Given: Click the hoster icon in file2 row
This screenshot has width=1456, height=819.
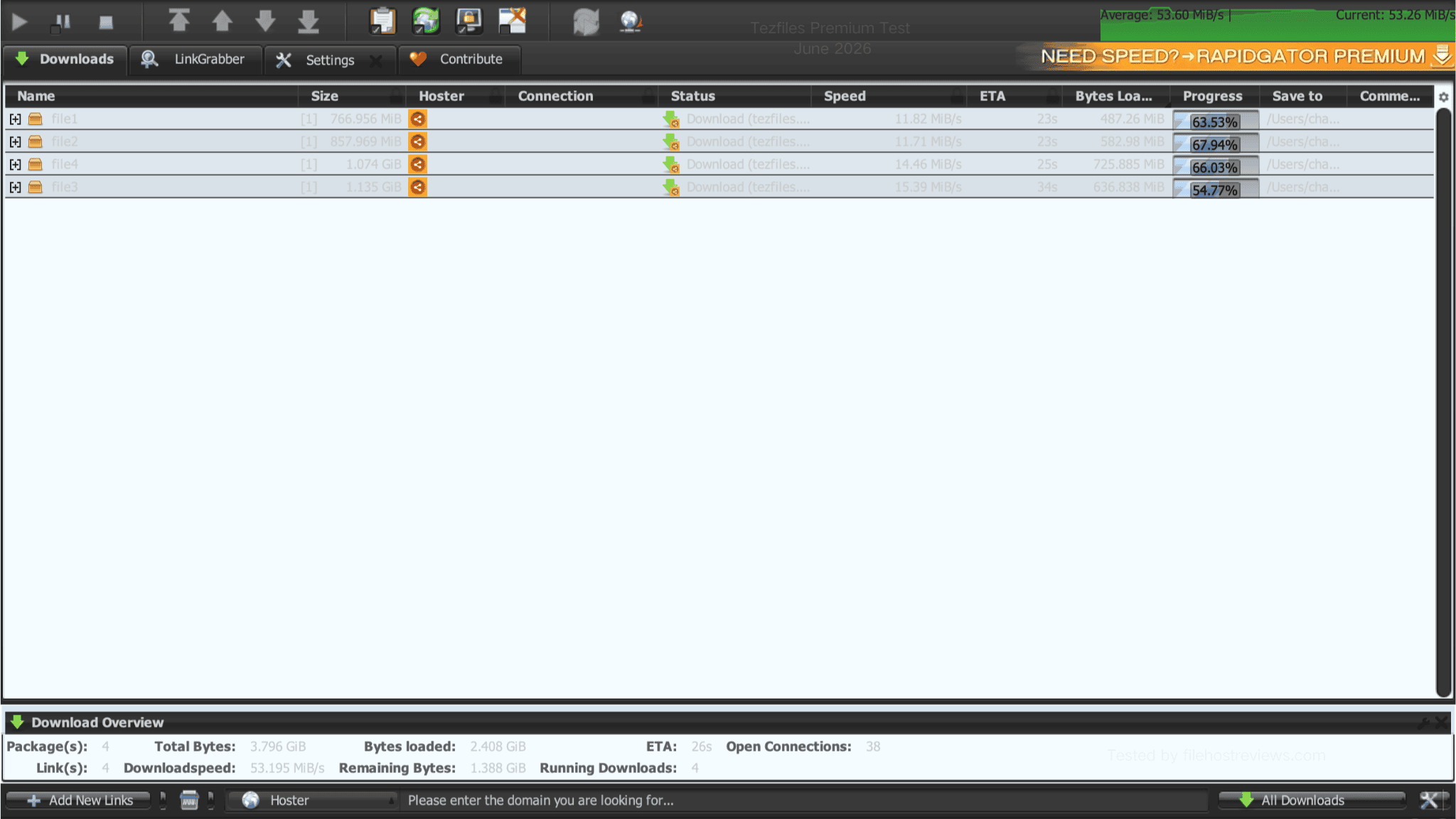Looking at the screenshot, I should click(418, 141).
